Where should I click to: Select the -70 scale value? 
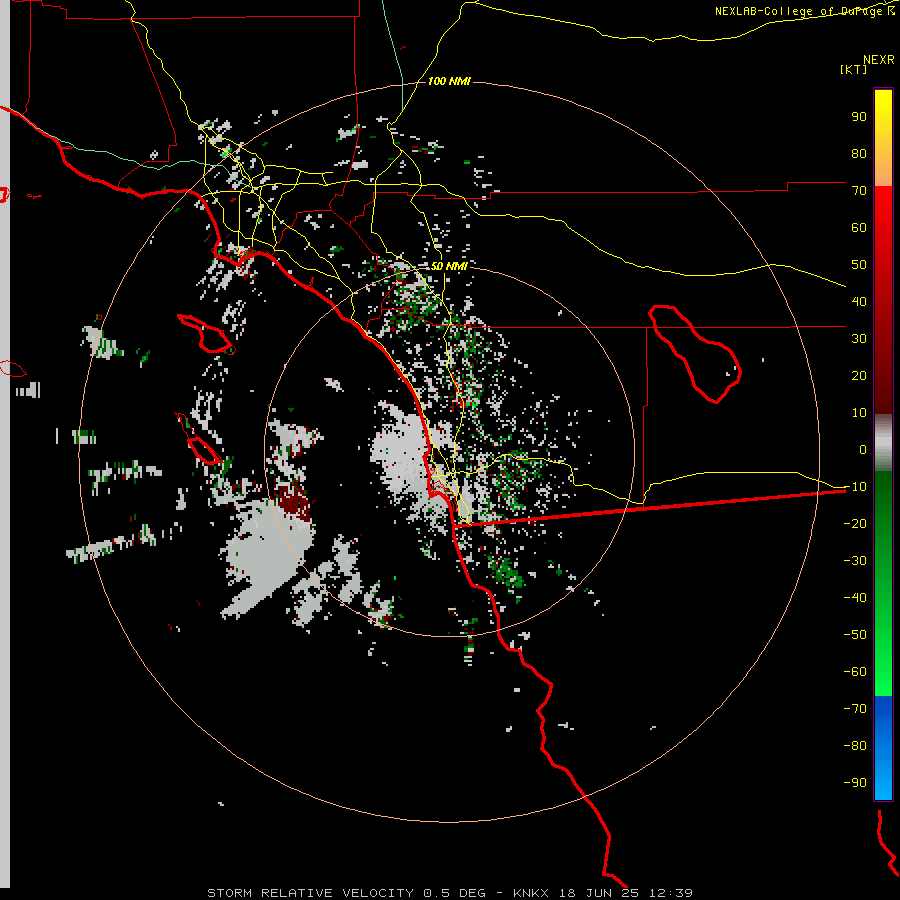pos(855,708)
